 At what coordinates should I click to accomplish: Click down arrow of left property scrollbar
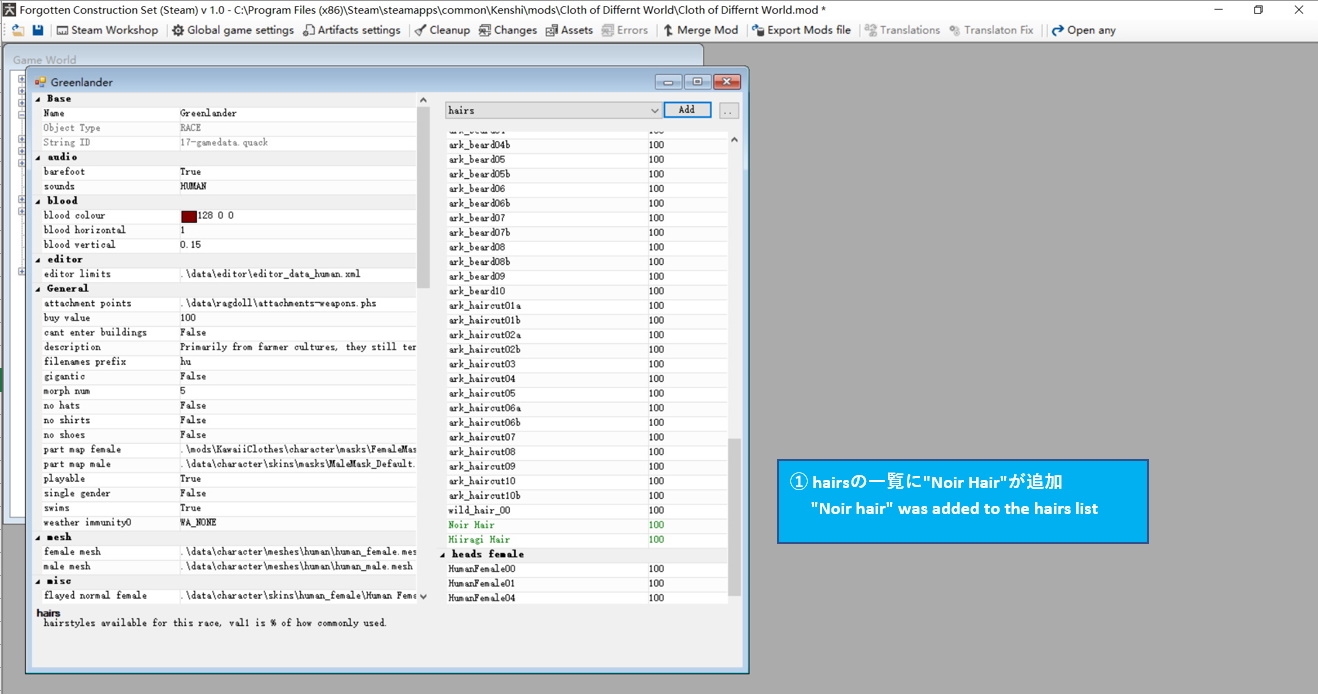[x=423, y=596]
